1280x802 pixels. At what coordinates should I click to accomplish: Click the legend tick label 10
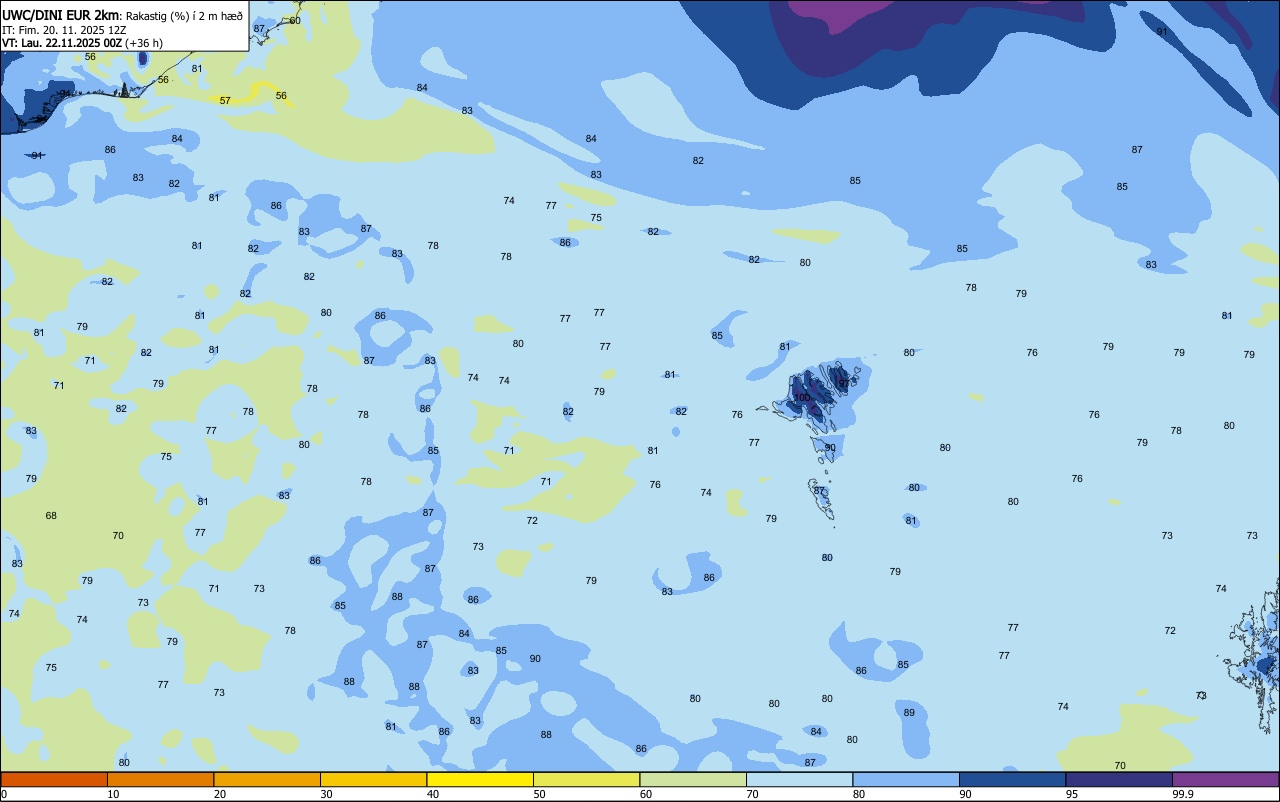pyautogui.click(x=113, y=794)
